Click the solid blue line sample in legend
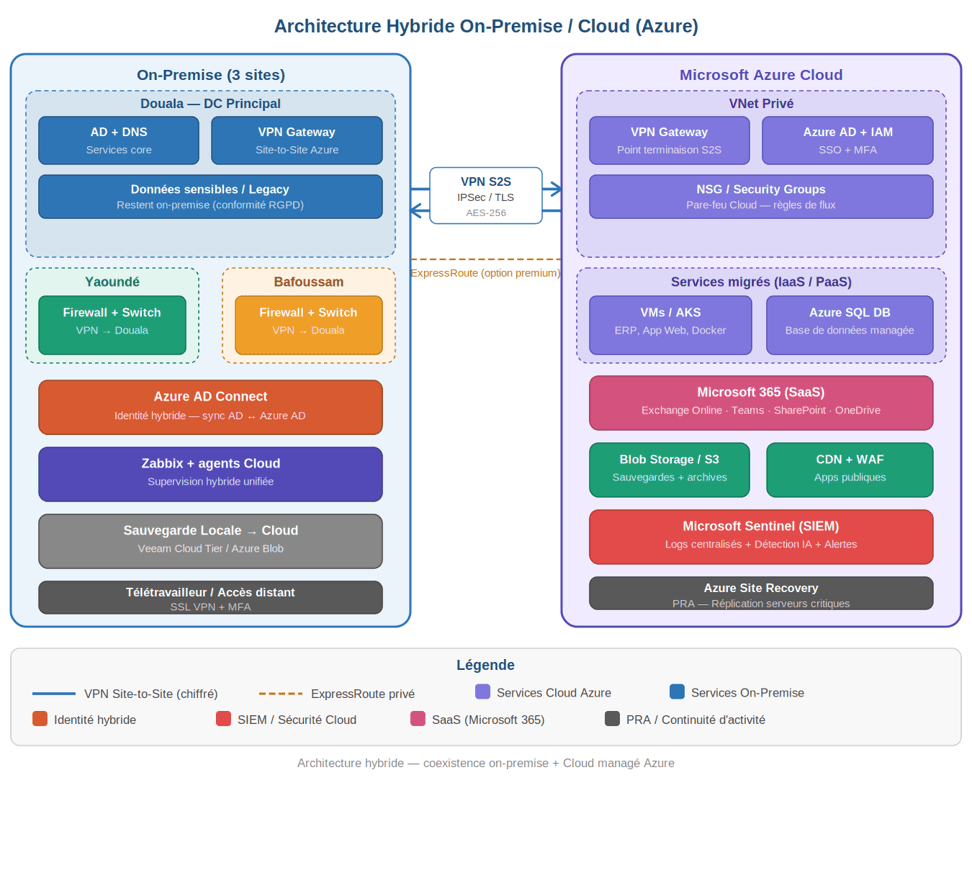The image size is (972, 886). [54, 693]
